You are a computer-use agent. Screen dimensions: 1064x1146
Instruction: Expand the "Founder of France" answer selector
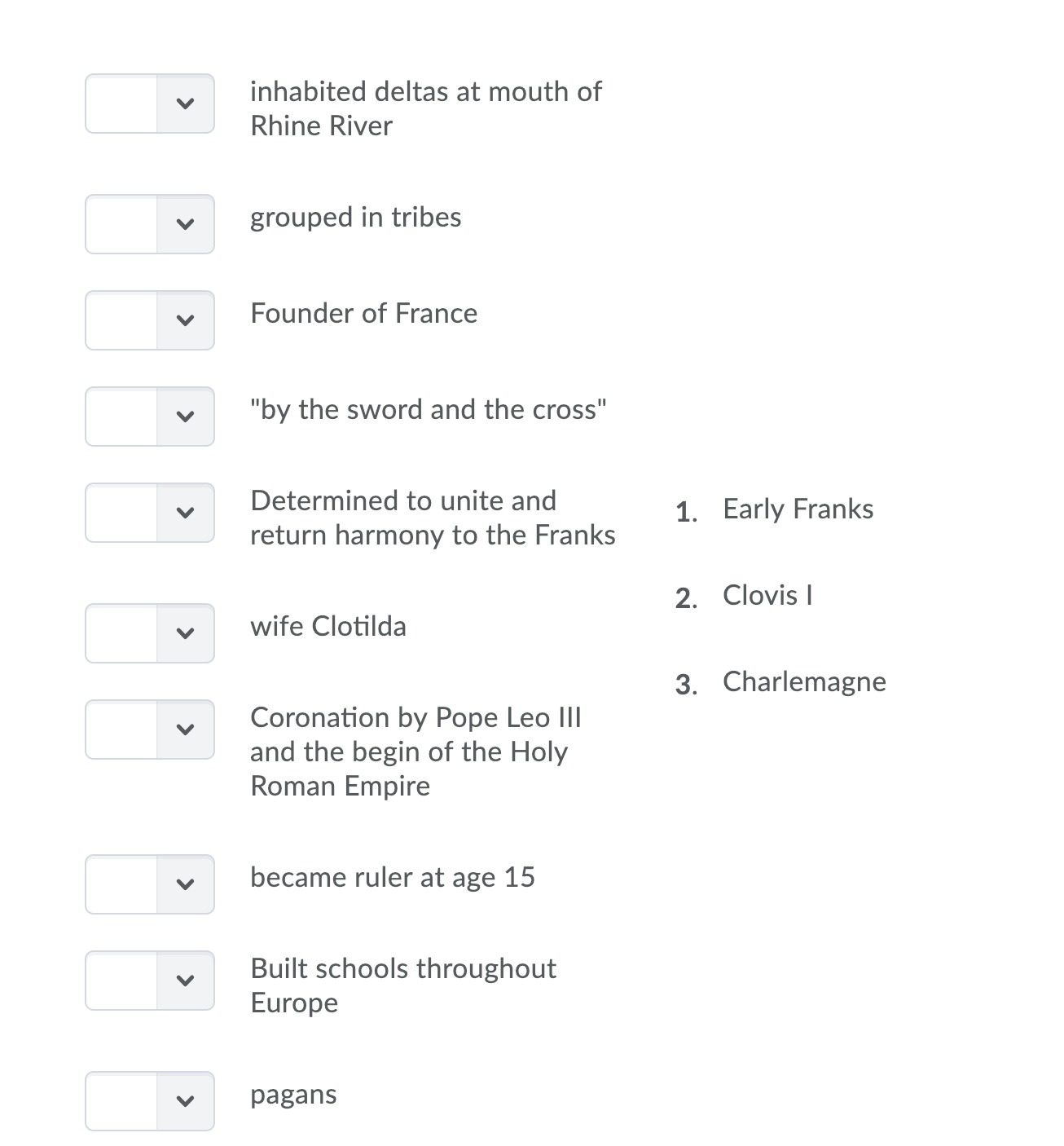point(150,320)
